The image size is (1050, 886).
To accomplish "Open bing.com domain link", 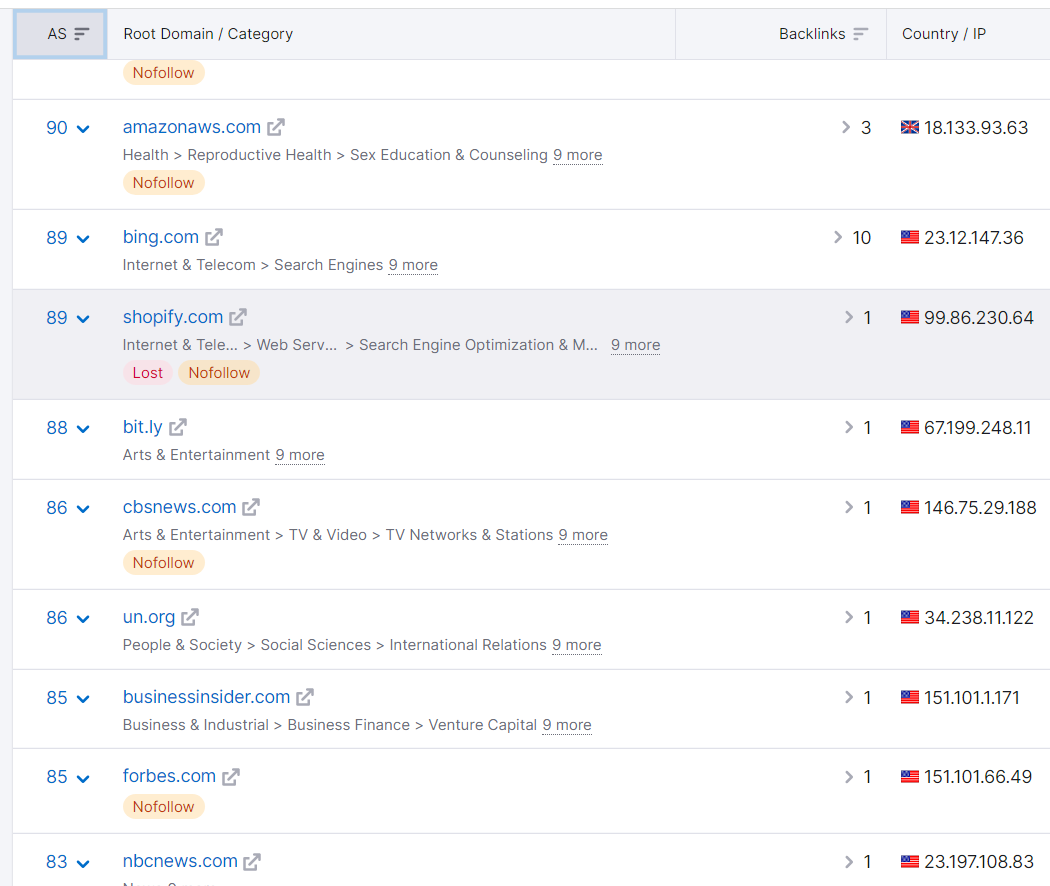I will tap(161, 237).
